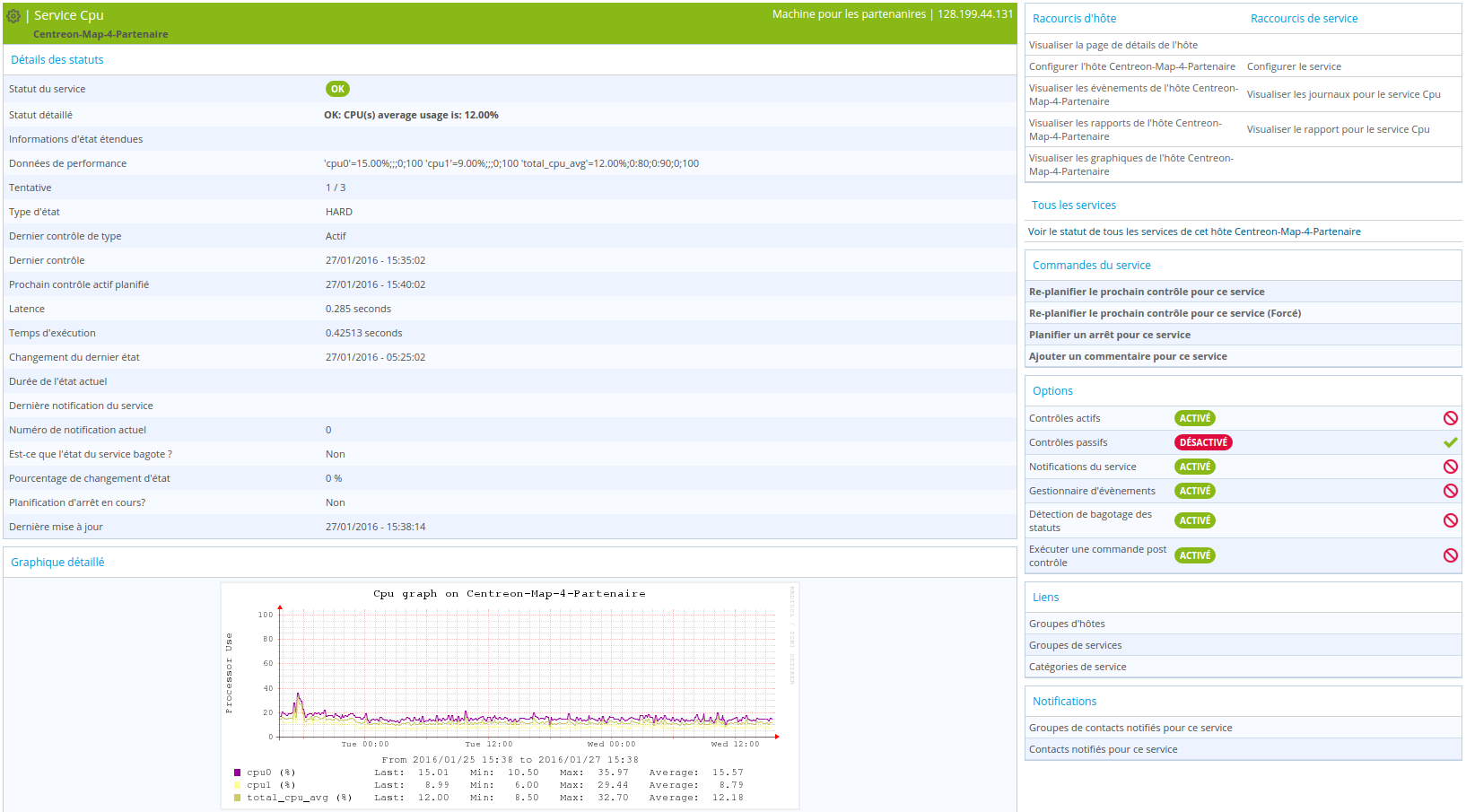Click the green OK status badge

337,89
